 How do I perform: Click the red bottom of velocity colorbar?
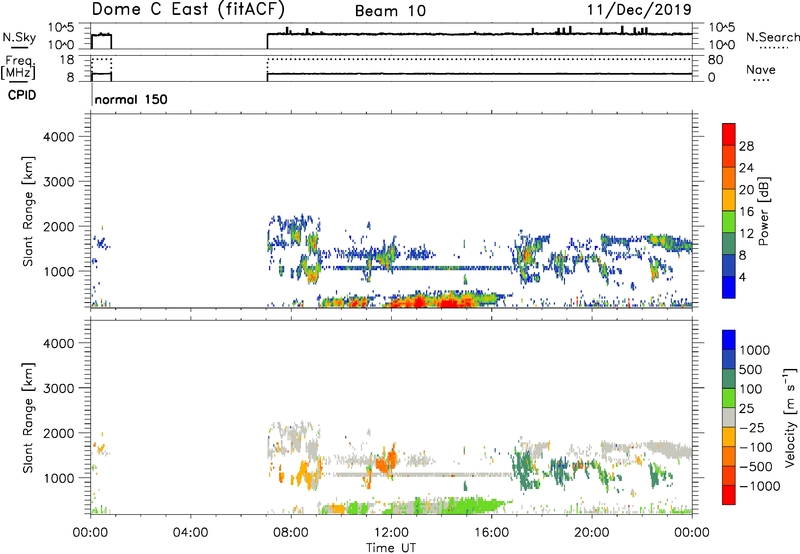click(x=729, y=495)
